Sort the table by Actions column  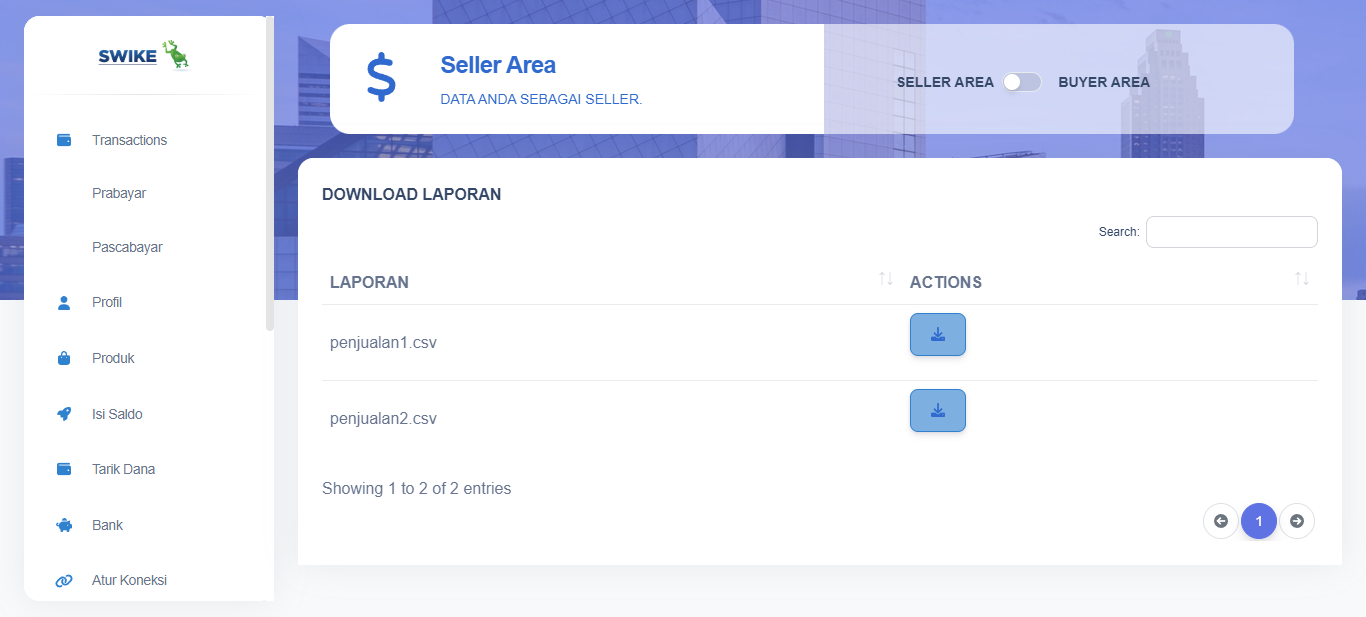[1301, 279]
